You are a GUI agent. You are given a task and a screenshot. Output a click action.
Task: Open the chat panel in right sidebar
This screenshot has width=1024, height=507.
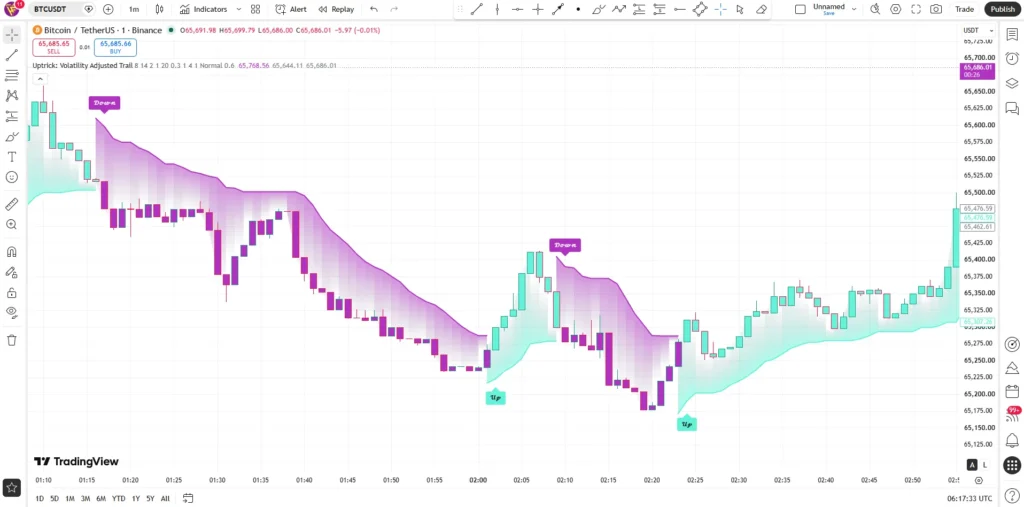[1012, 108]
